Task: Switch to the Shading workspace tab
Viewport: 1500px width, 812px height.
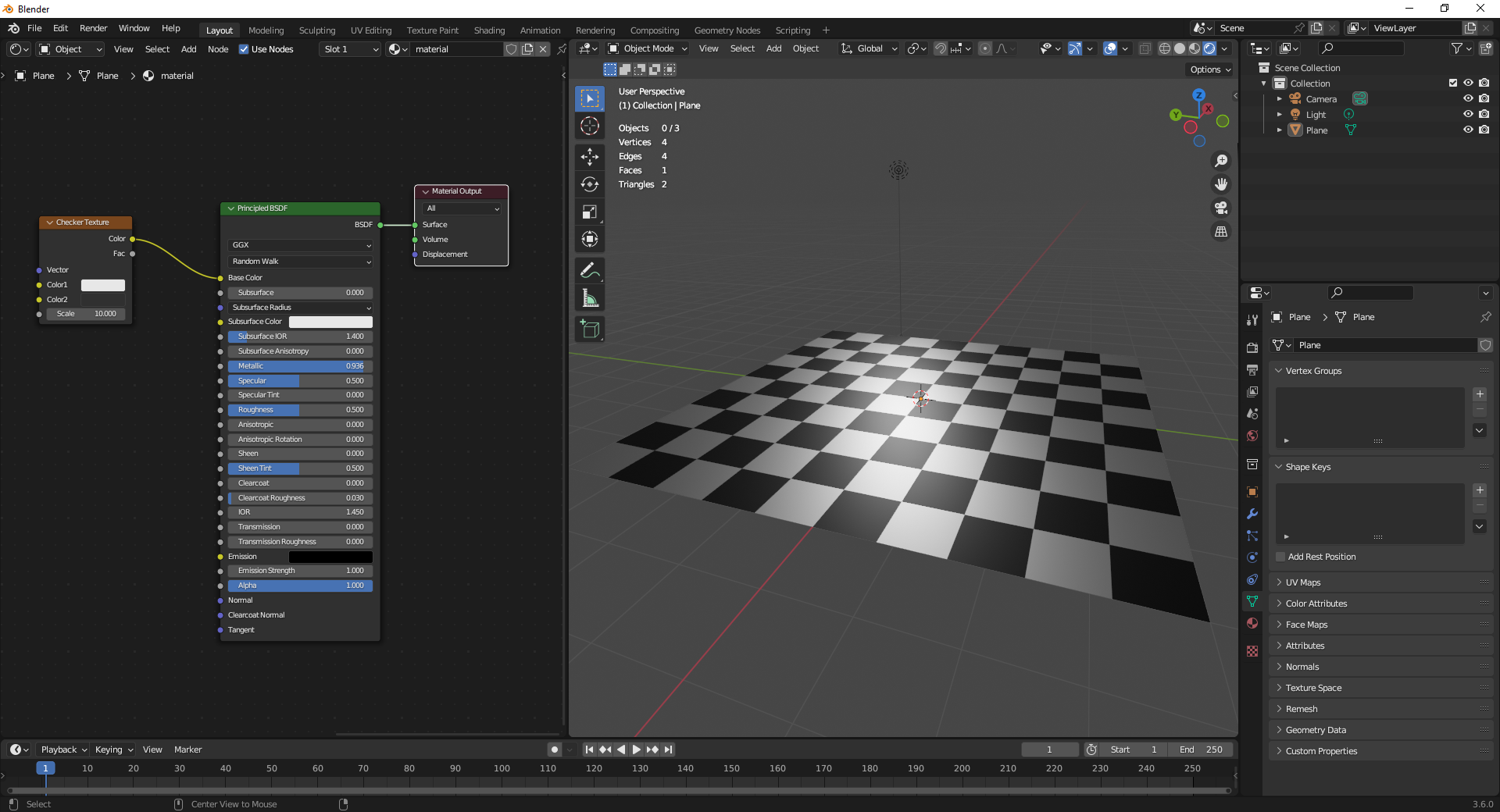Action: (x=489, y=30)
